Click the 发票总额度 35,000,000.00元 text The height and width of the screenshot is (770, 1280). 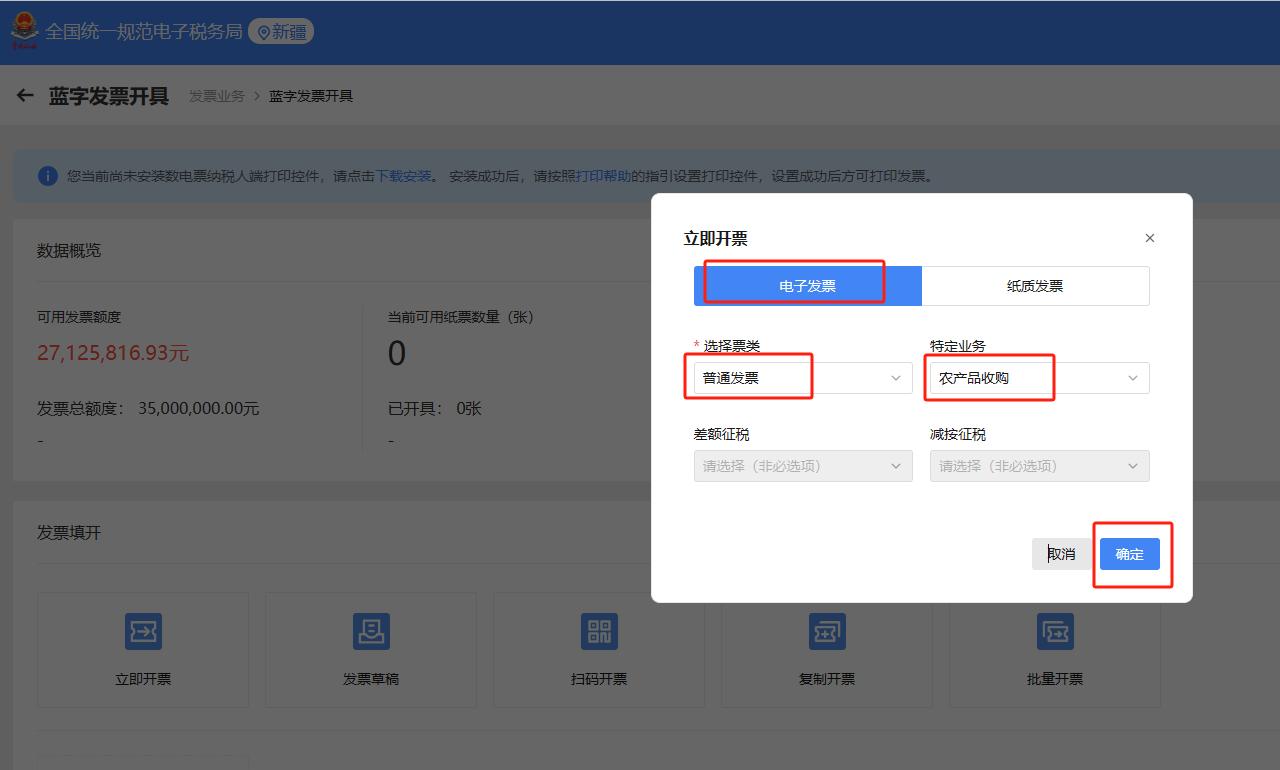tap(148, 408)
